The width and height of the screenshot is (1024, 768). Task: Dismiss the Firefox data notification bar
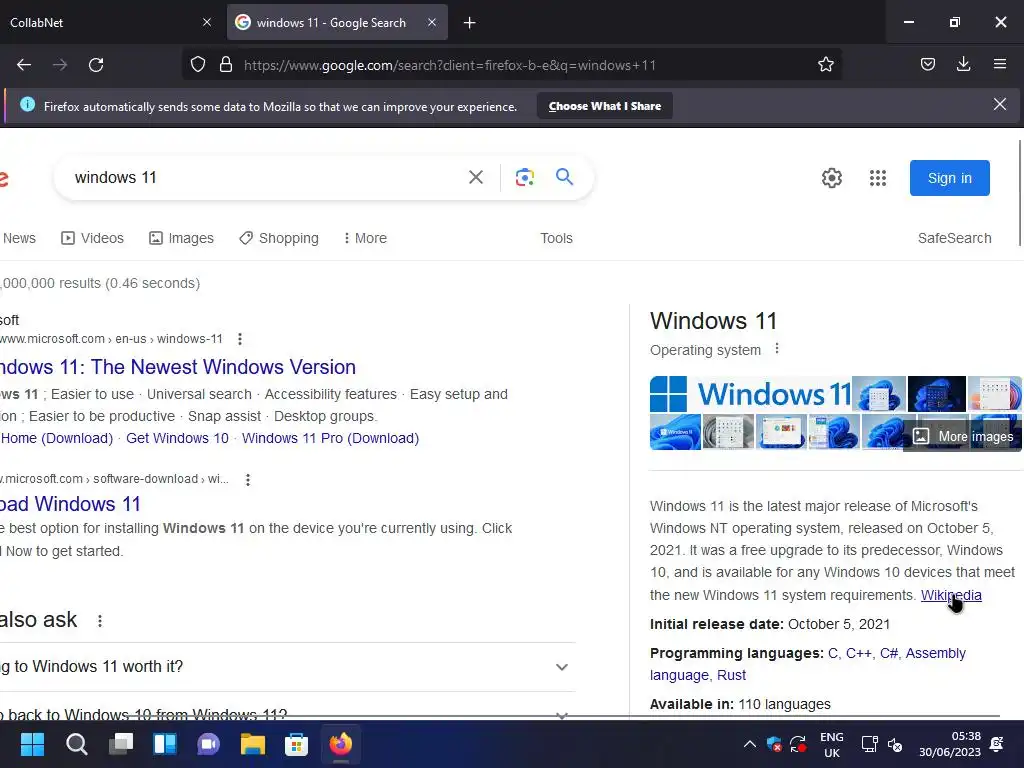pyautogui.click(x=999, y=104)
